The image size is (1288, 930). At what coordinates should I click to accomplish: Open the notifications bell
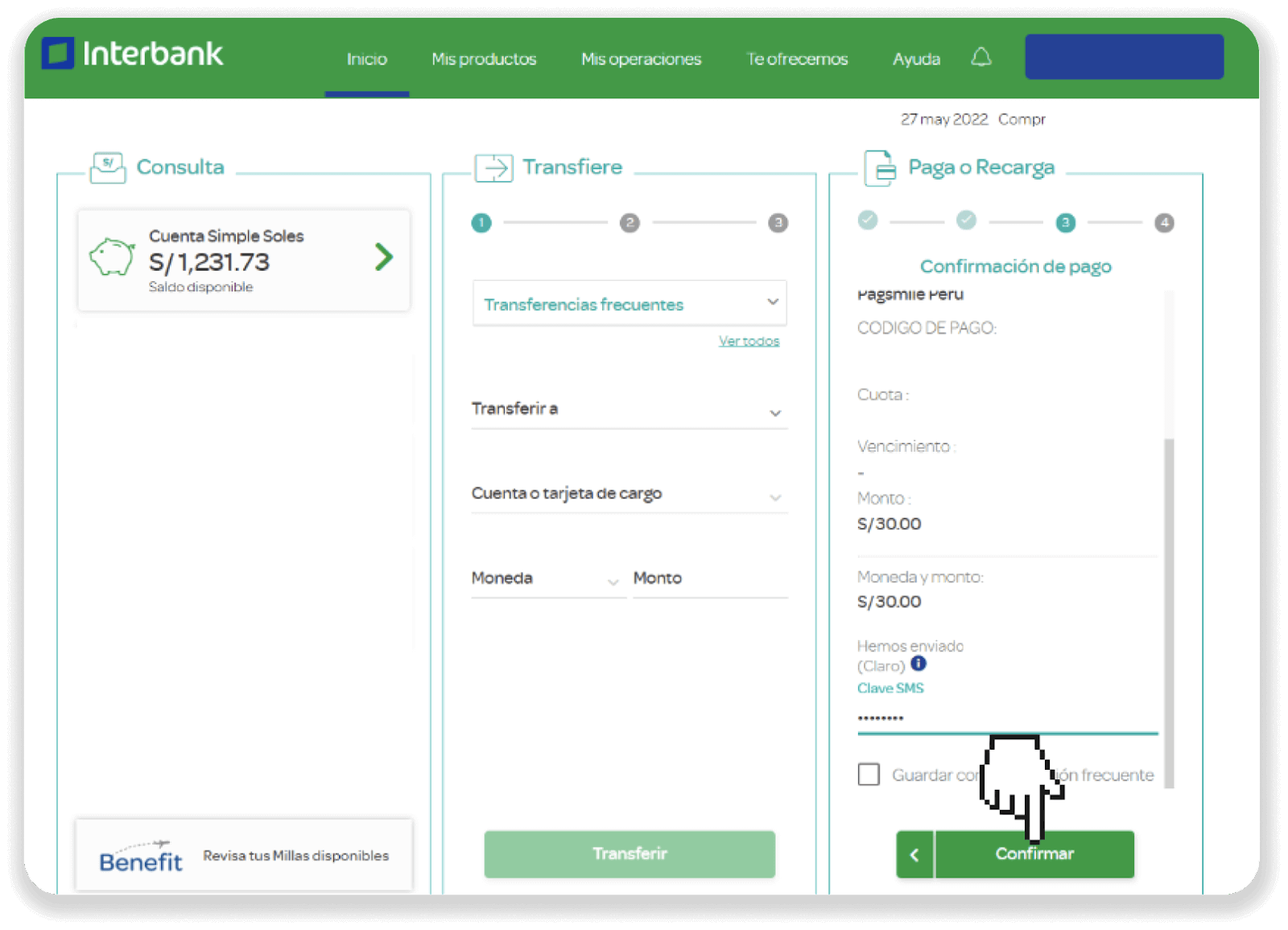pos(980,57)
